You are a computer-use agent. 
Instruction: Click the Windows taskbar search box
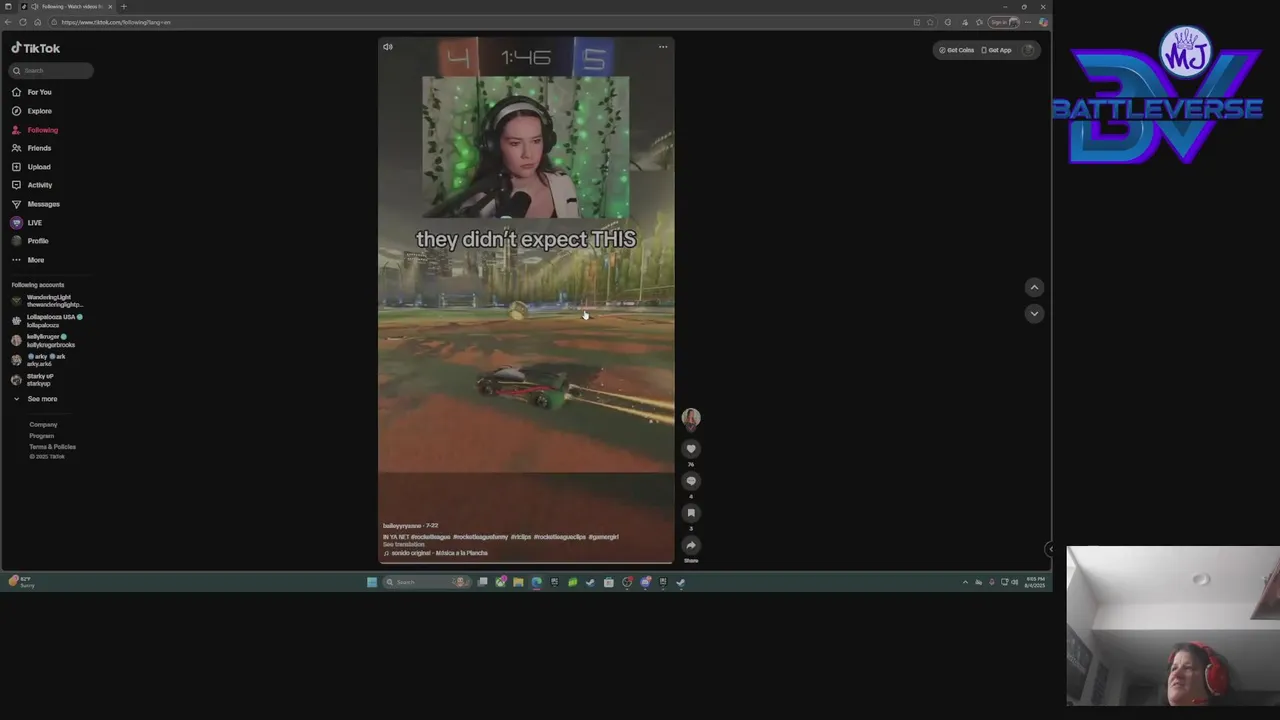[x=427, y=582]
